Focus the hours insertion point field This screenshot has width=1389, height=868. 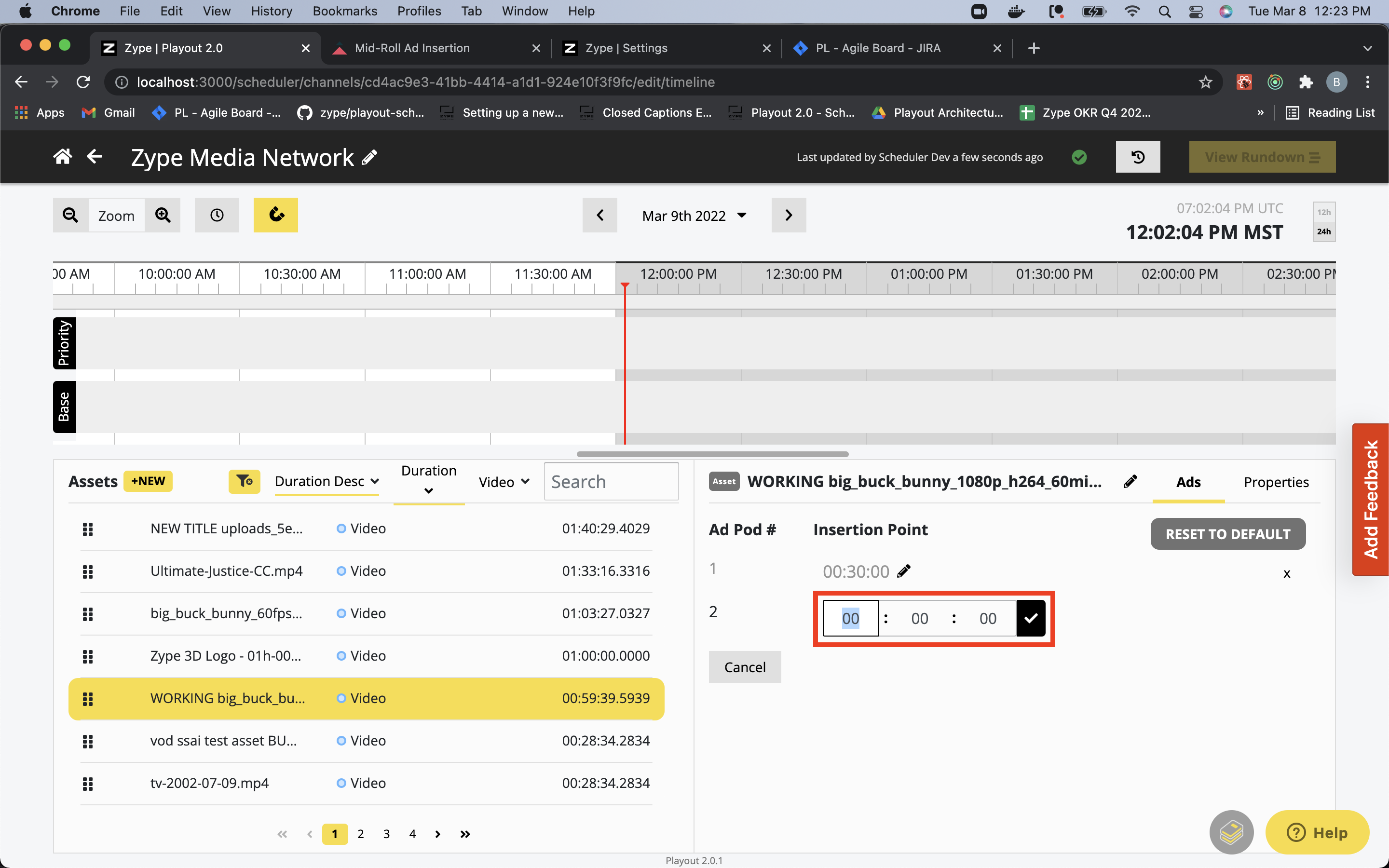coord(850,618)
